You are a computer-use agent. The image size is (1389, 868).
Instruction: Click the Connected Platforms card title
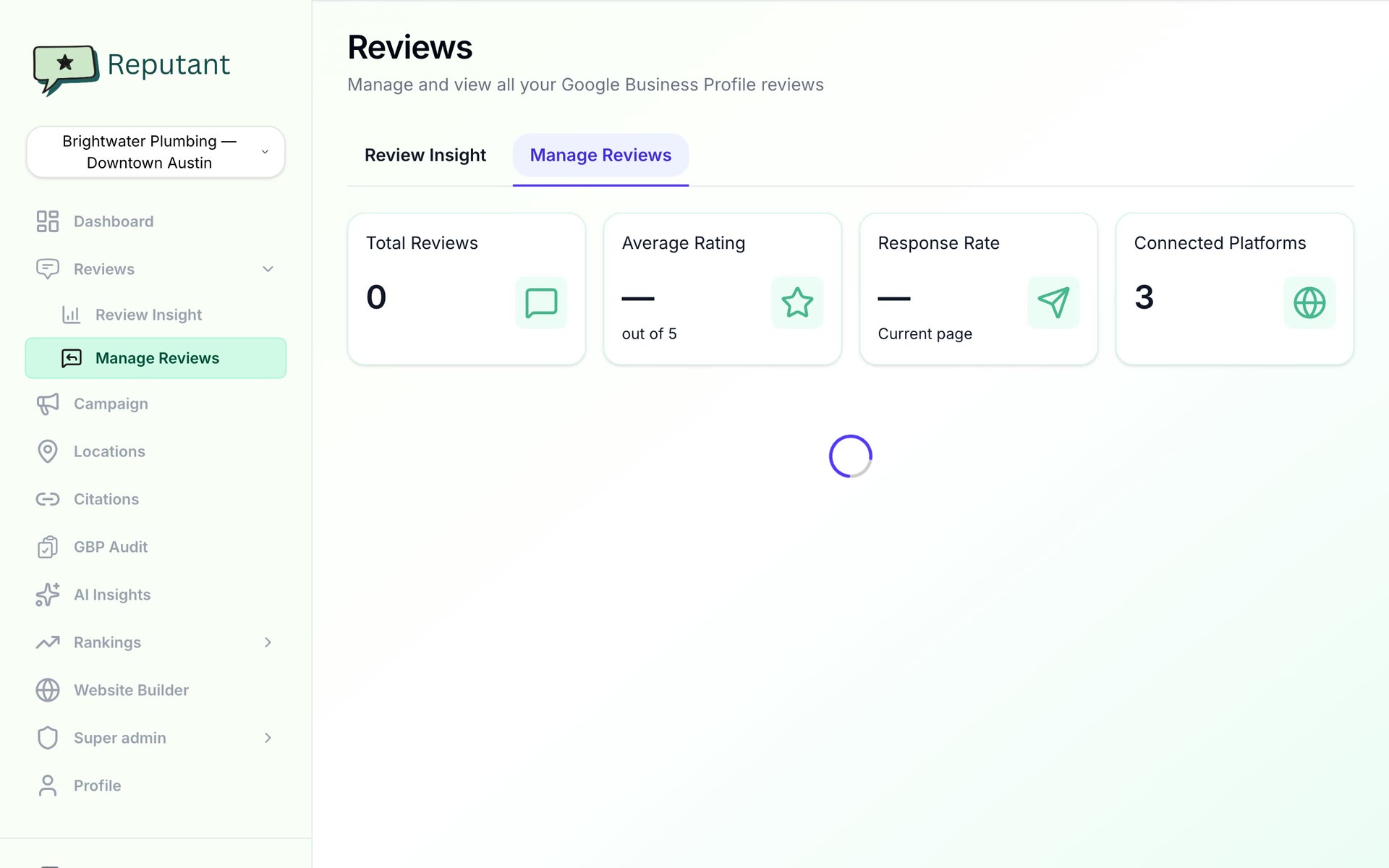1220,243
